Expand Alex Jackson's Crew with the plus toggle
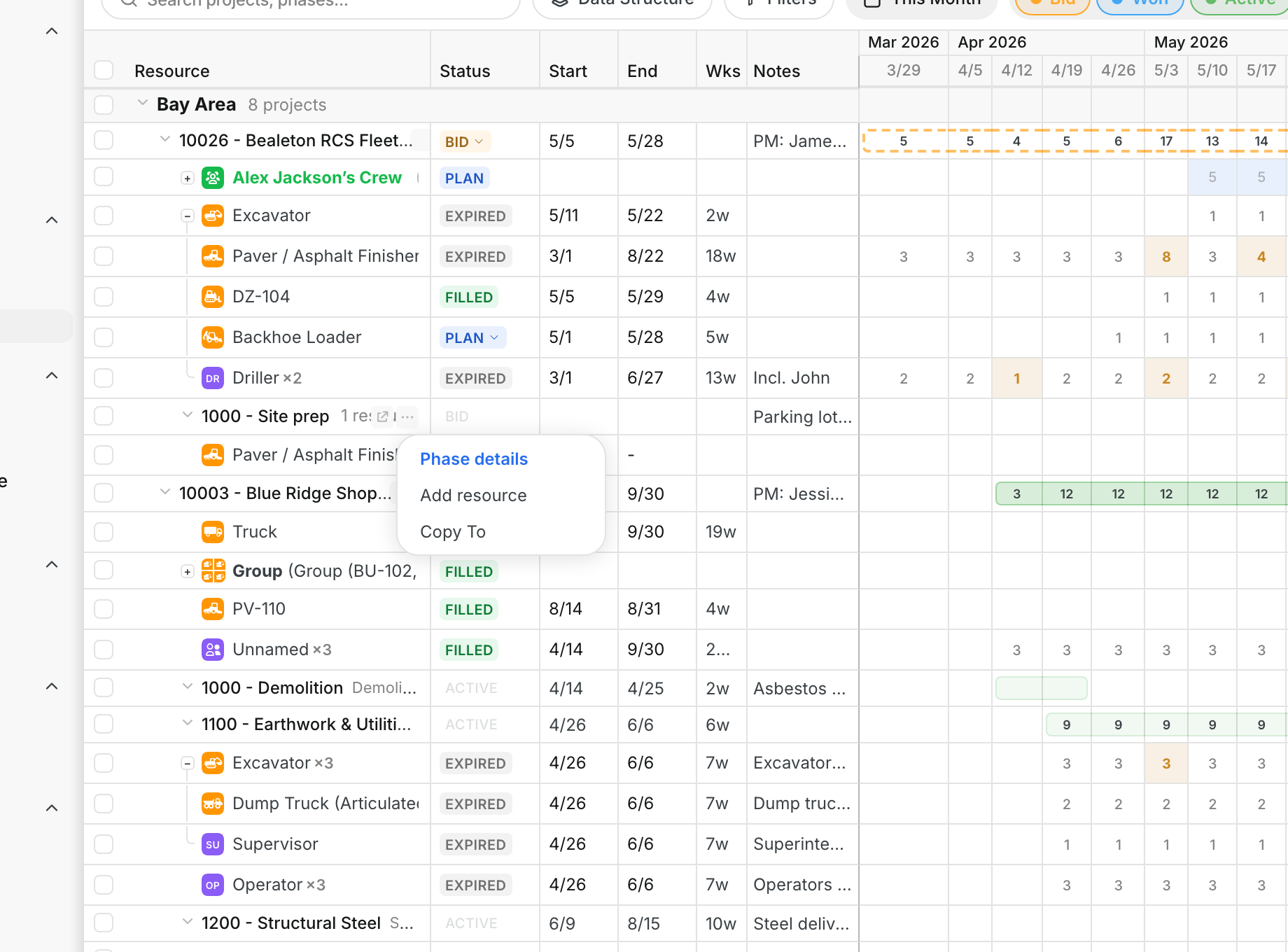Screen dimensions: 1288x952 pyautogui.click(x=187, y=178)
